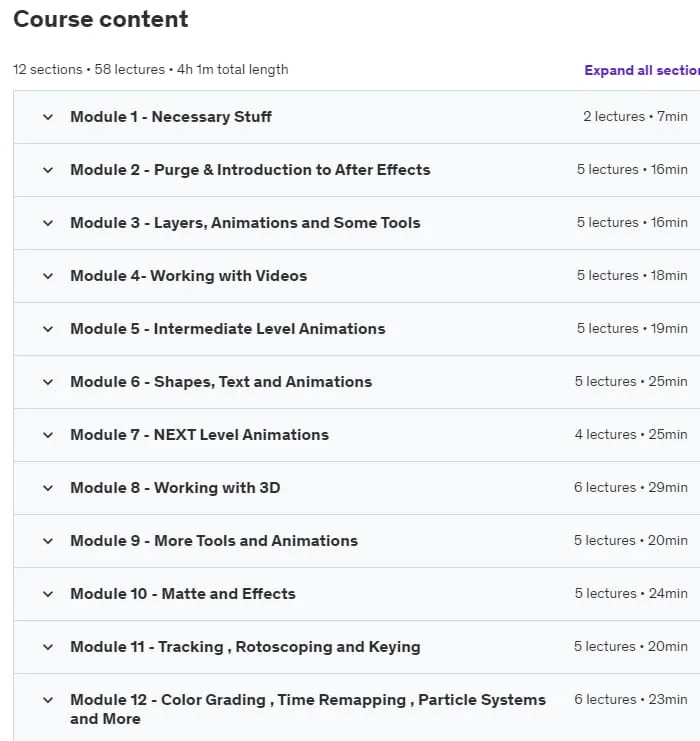The image size is (700, 741).
Task: Click chevron beside Shapes, Text and Animations
Action: pyautogui.click(x=48, y=381)
